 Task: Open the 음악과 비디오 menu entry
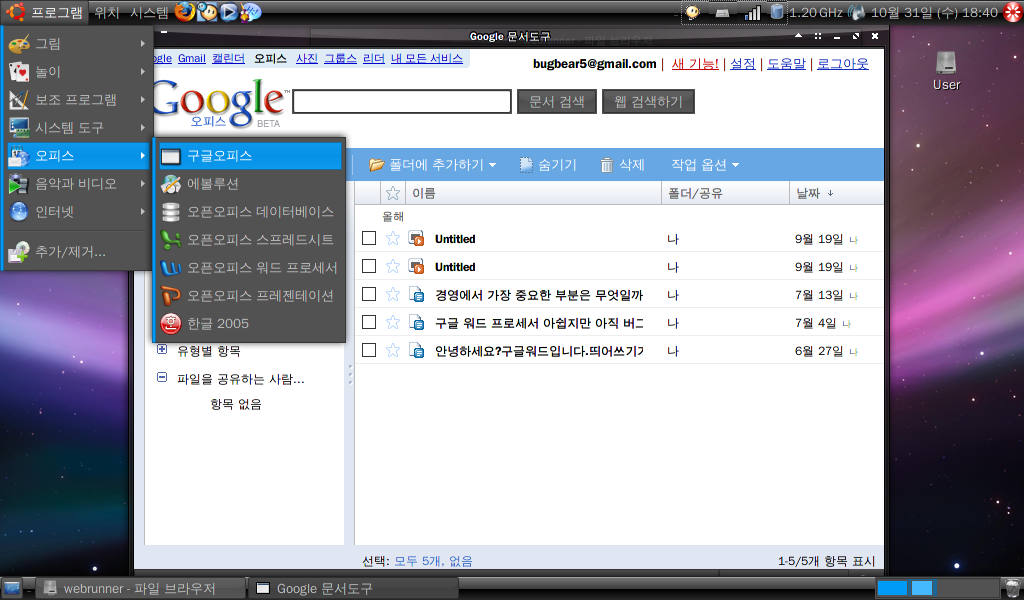(x=78, y=184)
